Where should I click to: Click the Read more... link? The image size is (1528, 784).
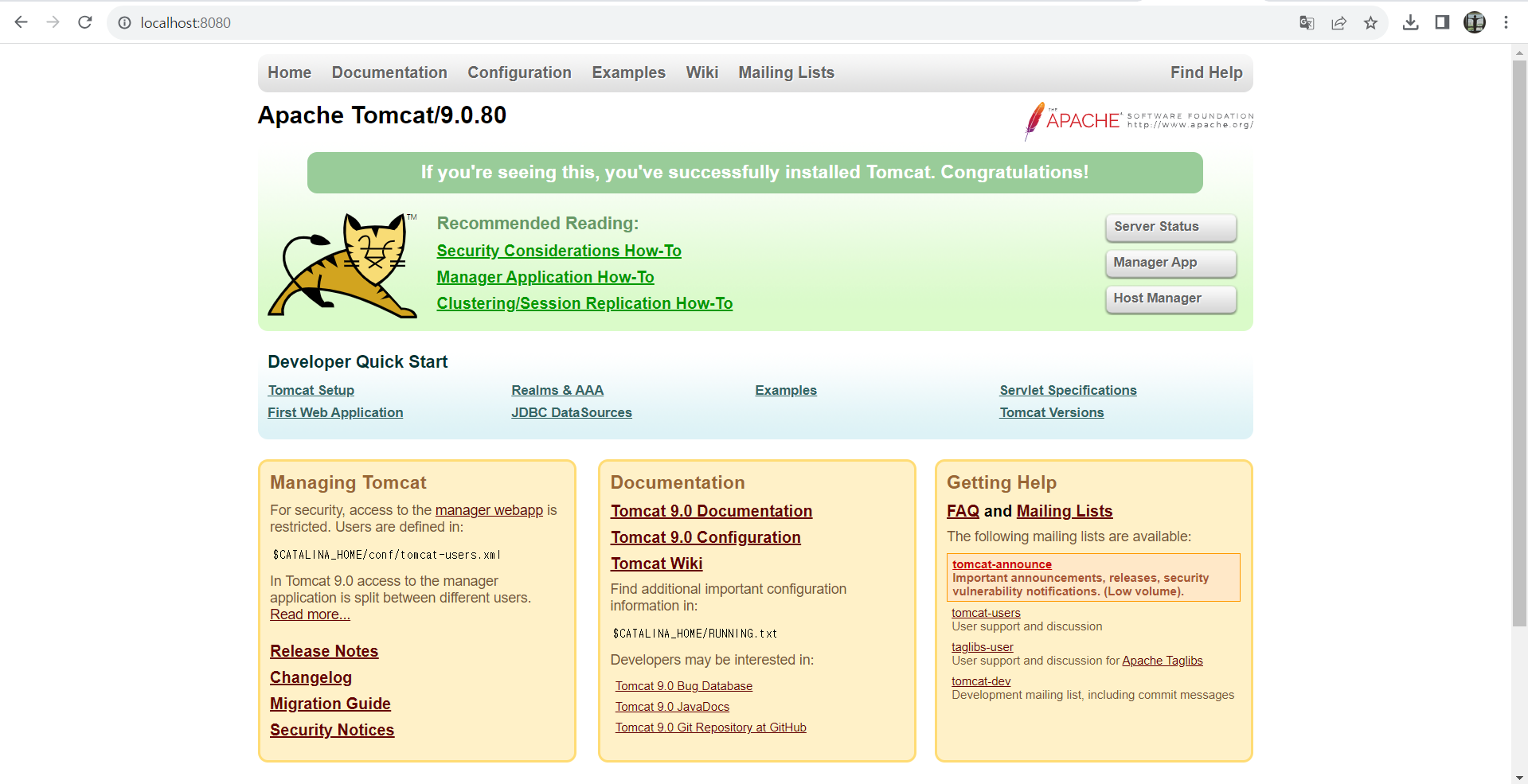click(310, 614)
